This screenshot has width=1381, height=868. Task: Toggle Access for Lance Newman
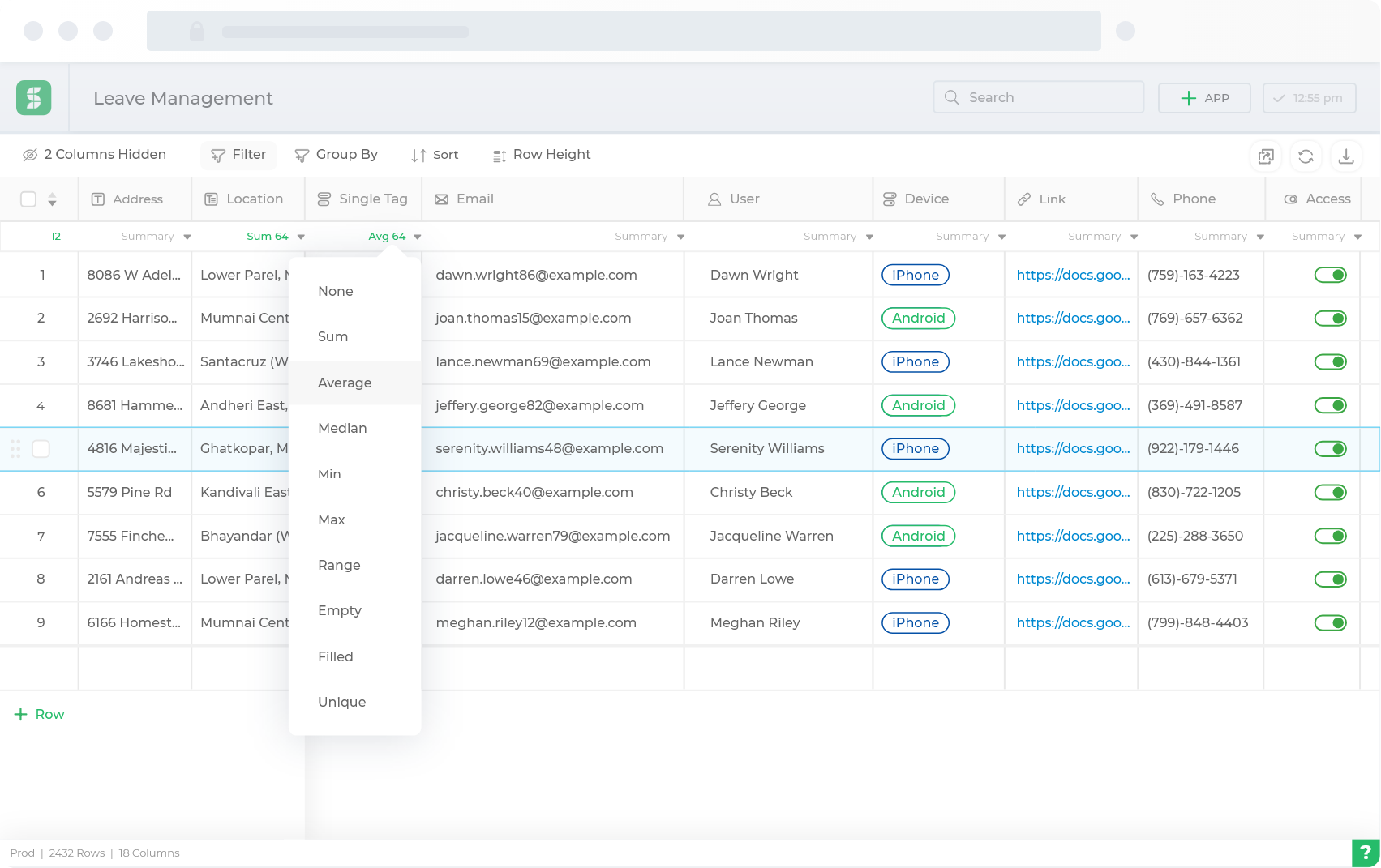point(1330,362)
